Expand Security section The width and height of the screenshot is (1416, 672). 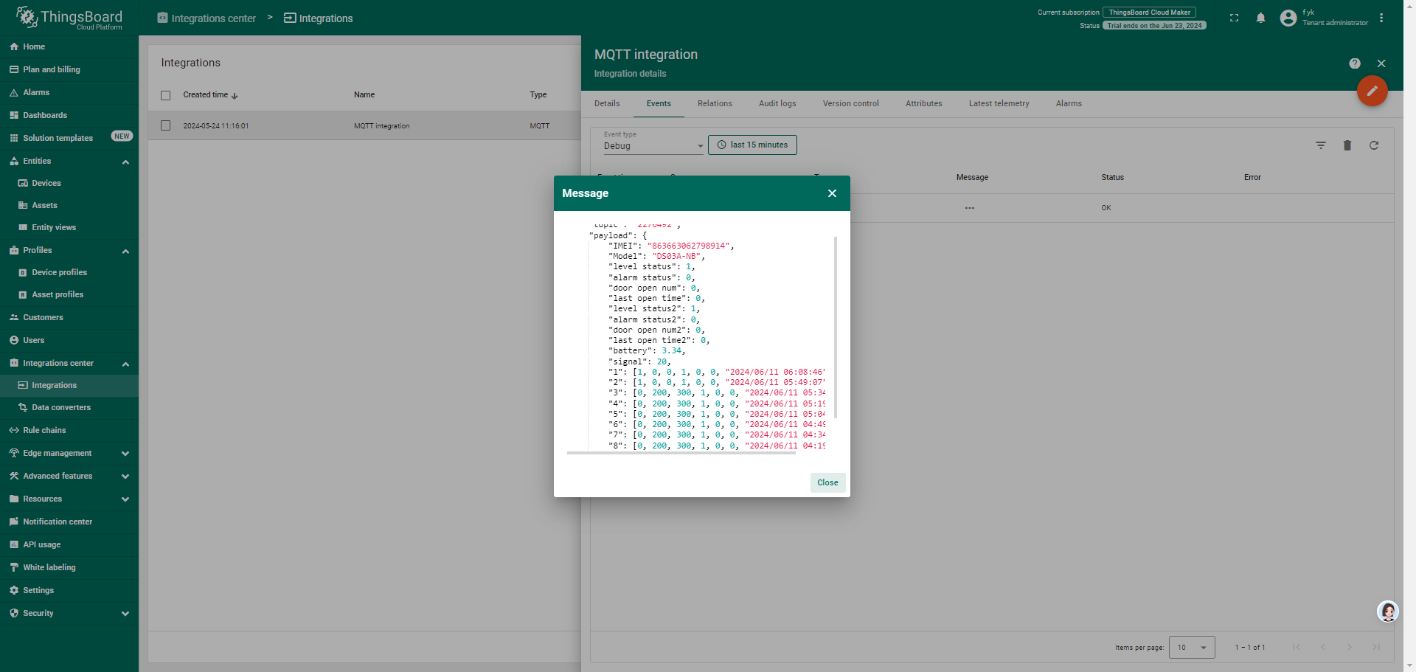click(125, 613)
